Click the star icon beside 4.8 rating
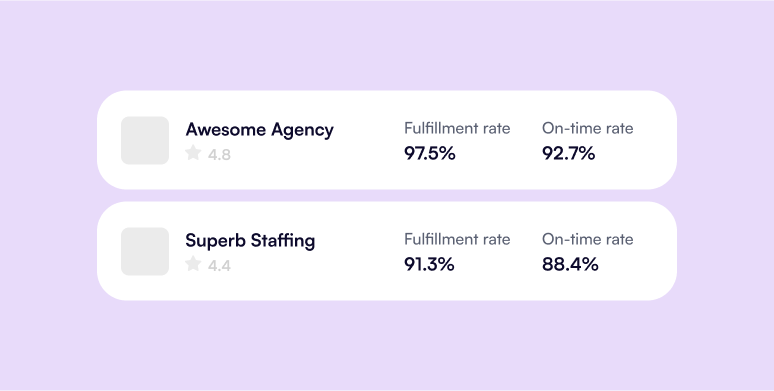Image resolution: width=774 pixels, height=391 pixels. point(193,153)
